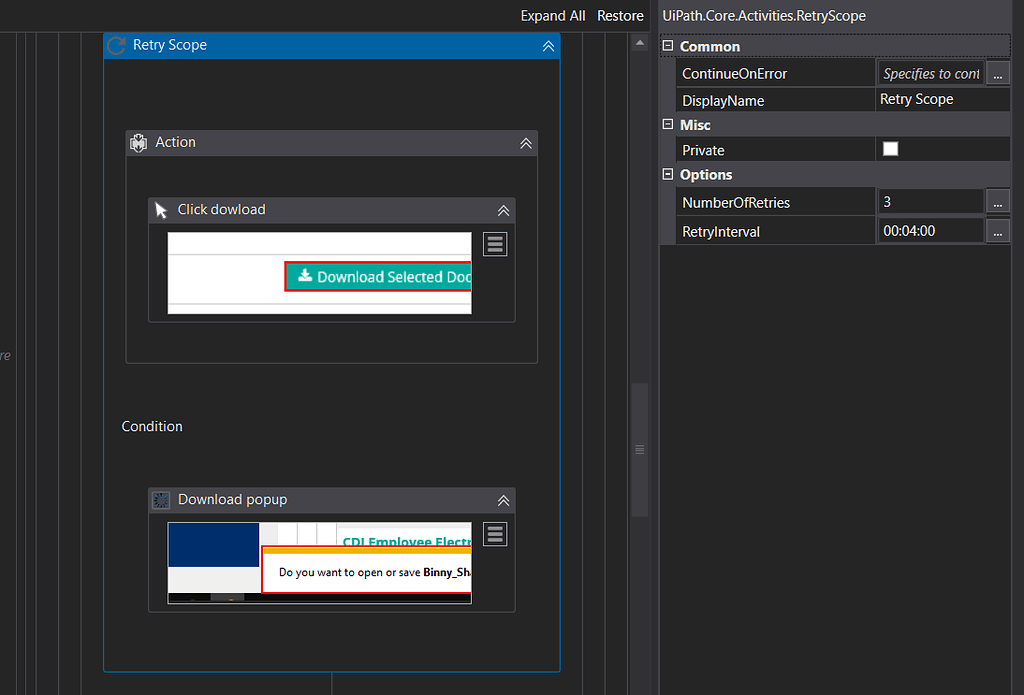Click the cursor icon beside Click dowload
1024x695 pixels.
click(161, 210)
